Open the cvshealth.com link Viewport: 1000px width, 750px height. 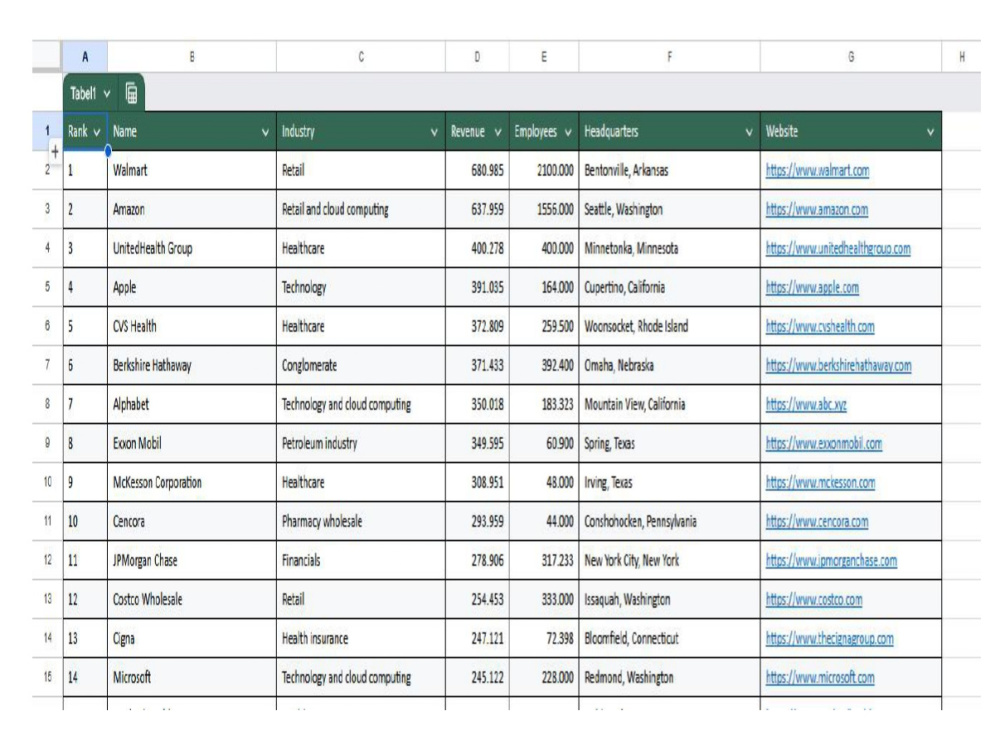[820, 326]
